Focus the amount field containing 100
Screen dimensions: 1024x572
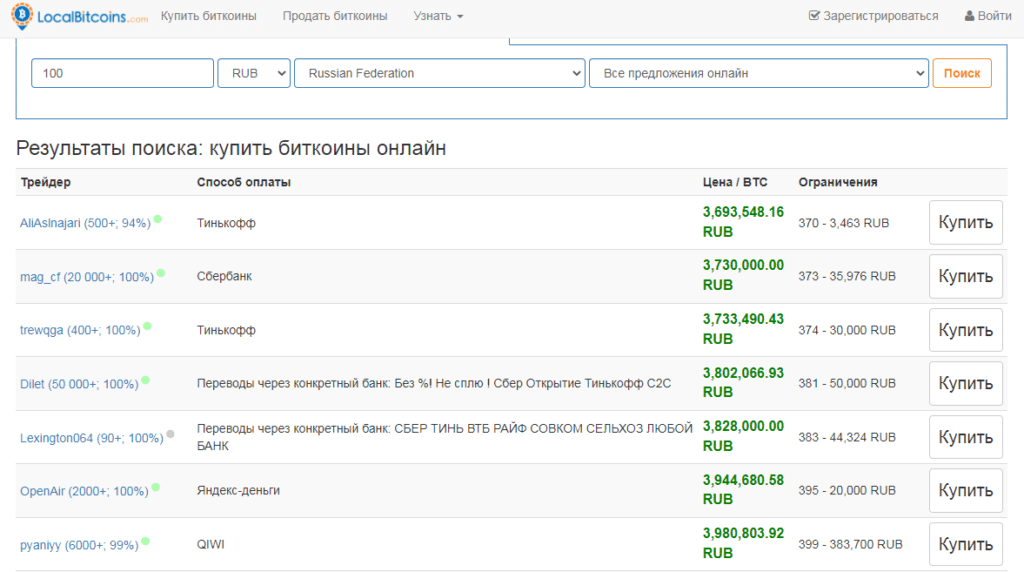pyautogui.click(x=122, y=73)
